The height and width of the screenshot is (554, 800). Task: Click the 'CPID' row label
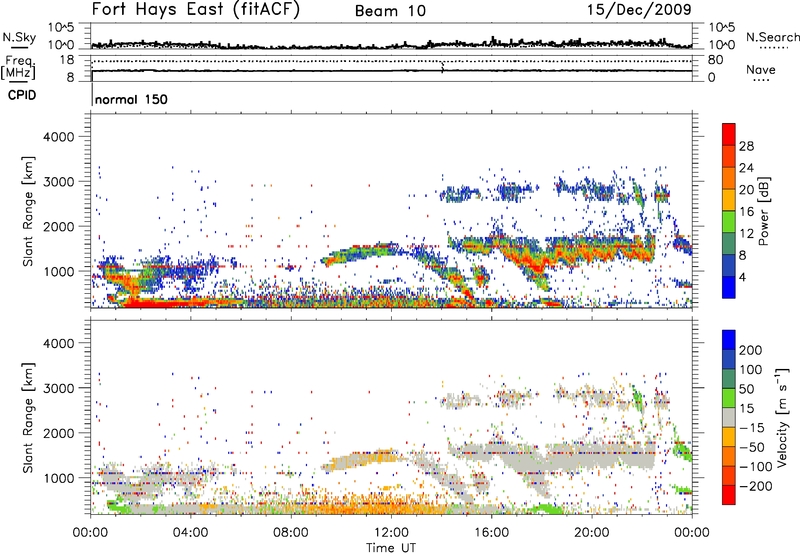pos(22,95)
